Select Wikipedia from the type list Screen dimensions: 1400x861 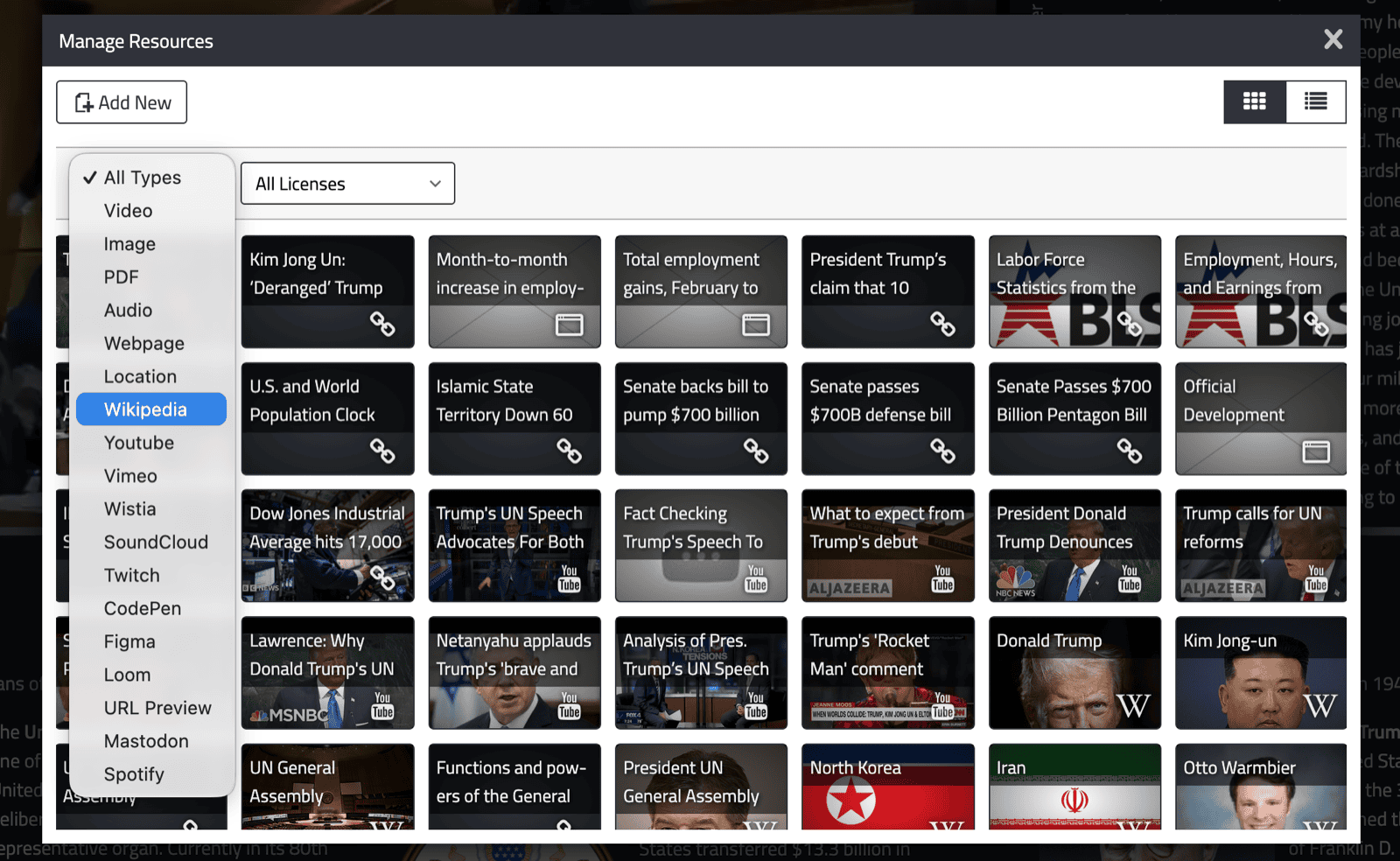(145, 409)
